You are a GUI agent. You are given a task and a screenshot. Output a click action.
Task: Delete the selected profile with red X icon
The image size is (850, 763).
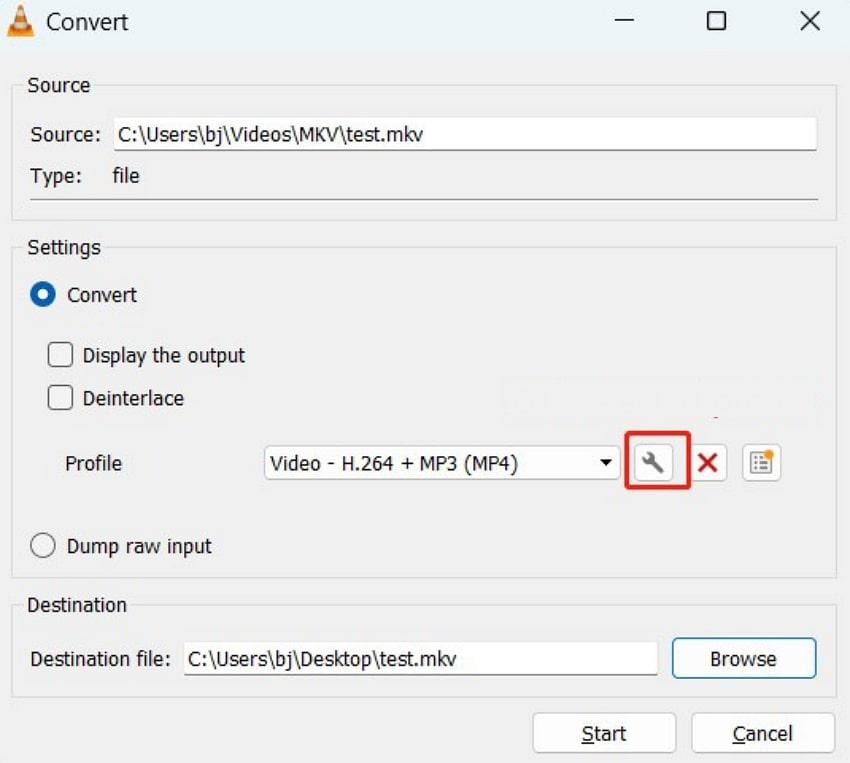click(x=709, y=462)
